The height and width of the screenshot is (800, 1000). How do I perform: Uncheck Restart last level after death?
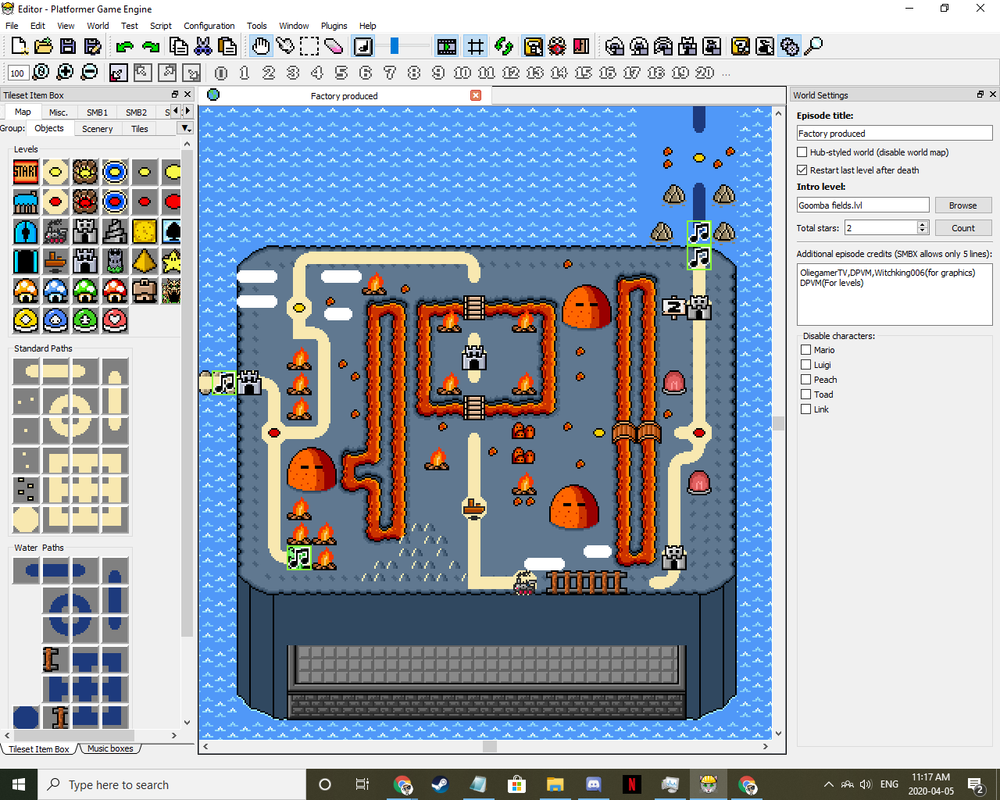coord(802,170)
